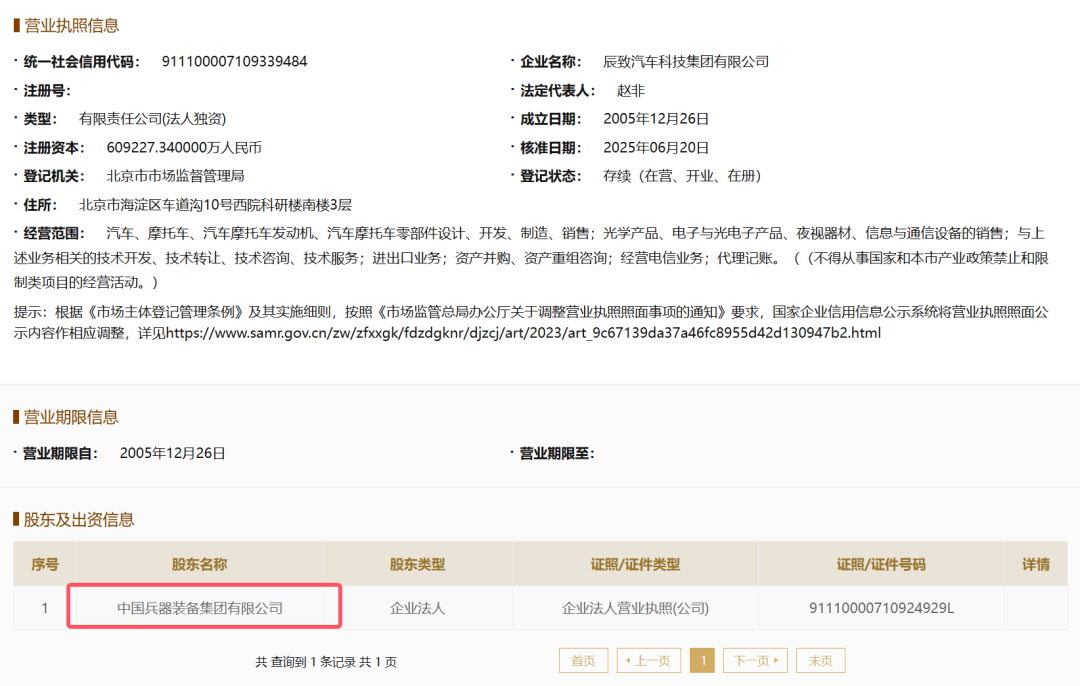Click the 营业期限至 label
Image resolution: width=1080 pixels, height=686 pixels.
557,453
